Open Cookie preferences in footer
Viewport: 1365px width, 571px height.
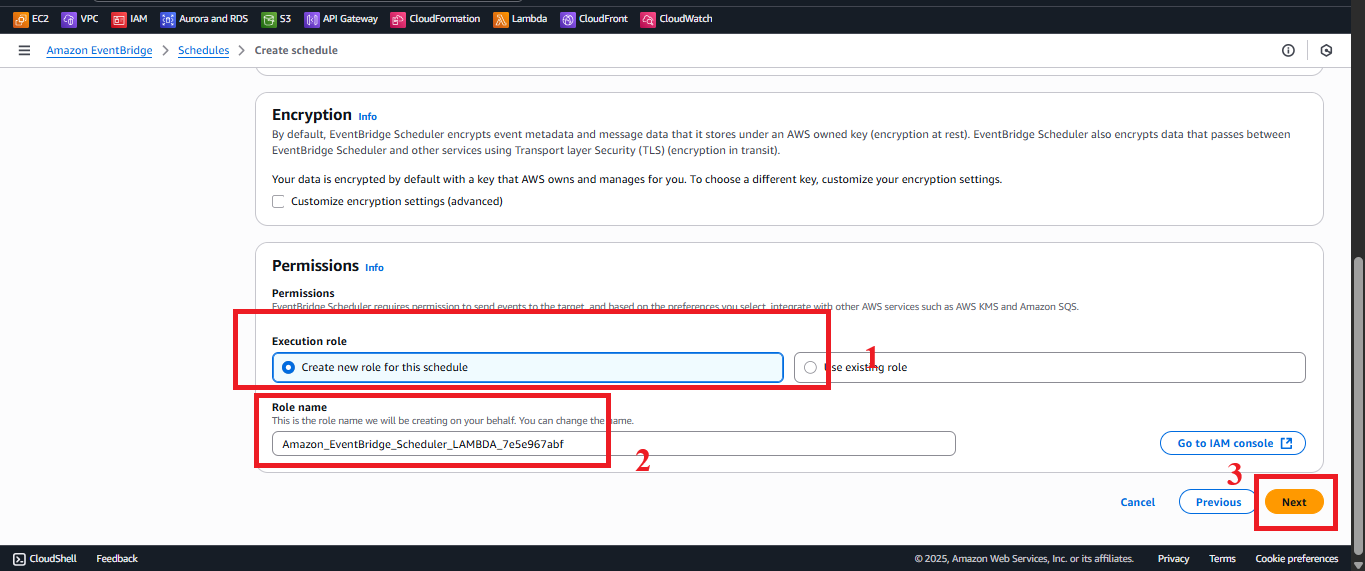1296,559
